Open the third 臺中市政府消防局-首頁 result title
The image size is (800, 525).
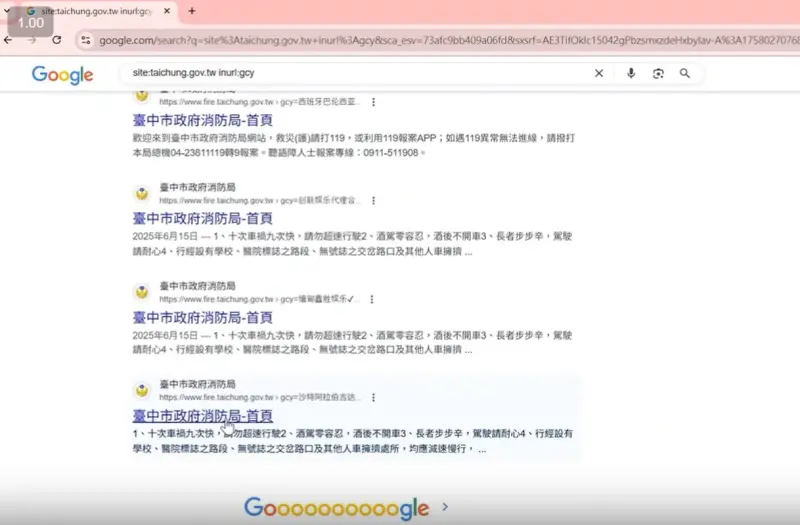[203, 318]
